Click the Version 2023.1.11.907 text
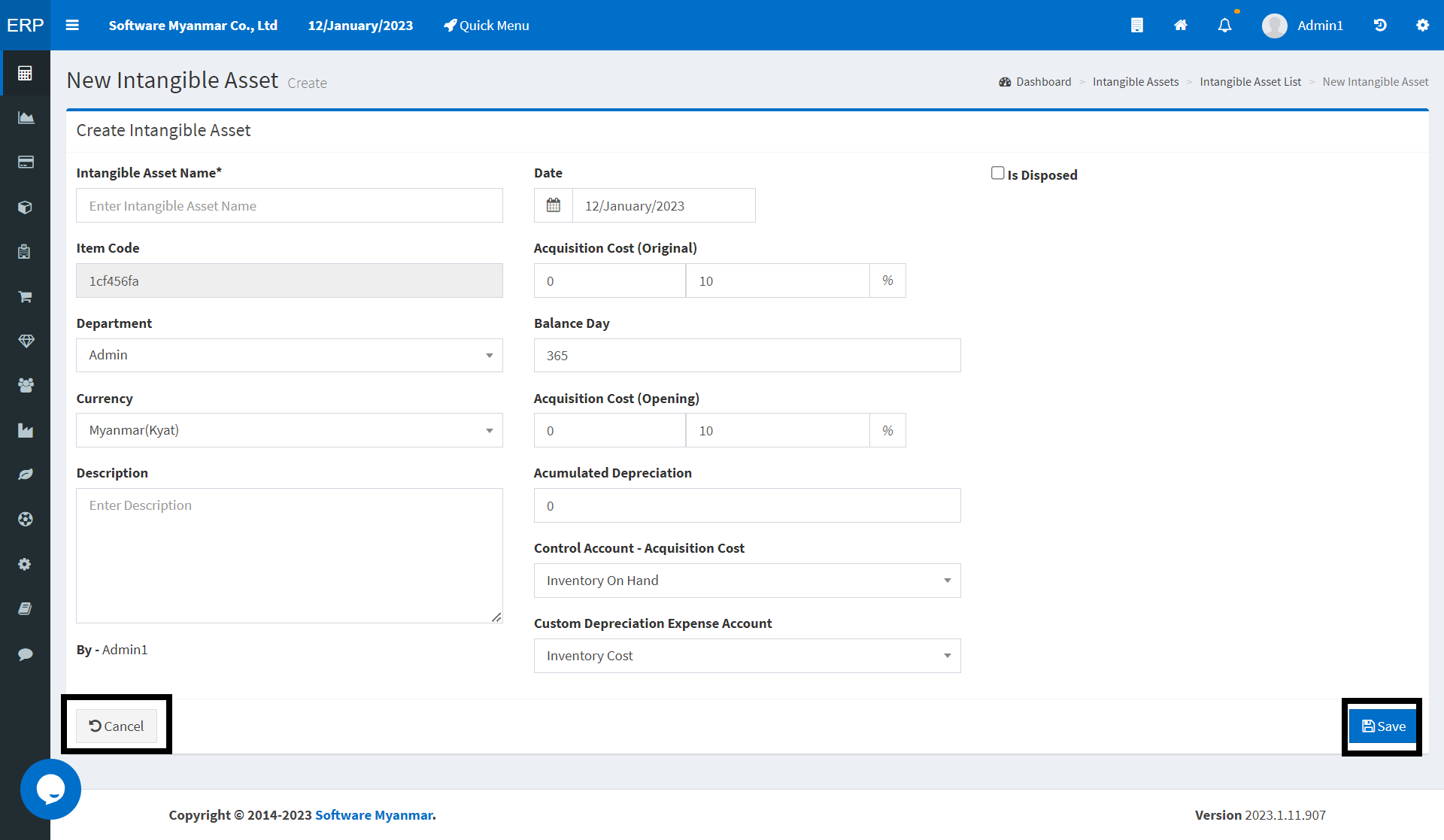The width and height of the screenshot is (1444, 840). tap(1260, 814)
